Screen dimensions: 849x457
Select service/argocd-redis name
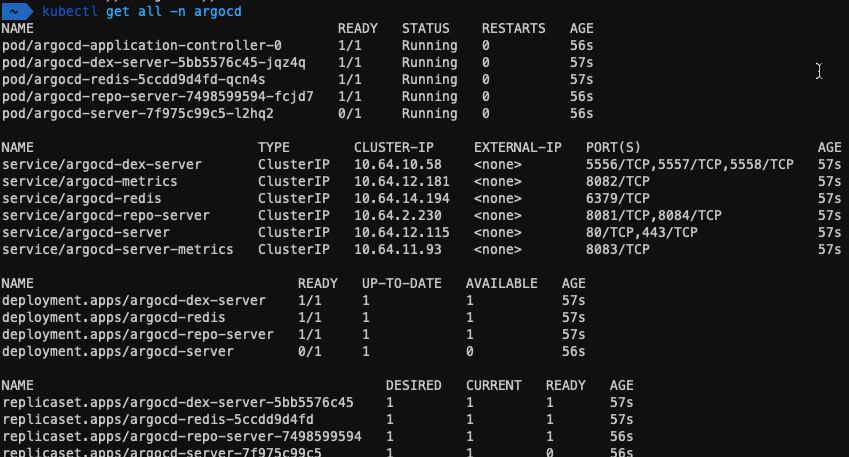[x=82, y=199]
